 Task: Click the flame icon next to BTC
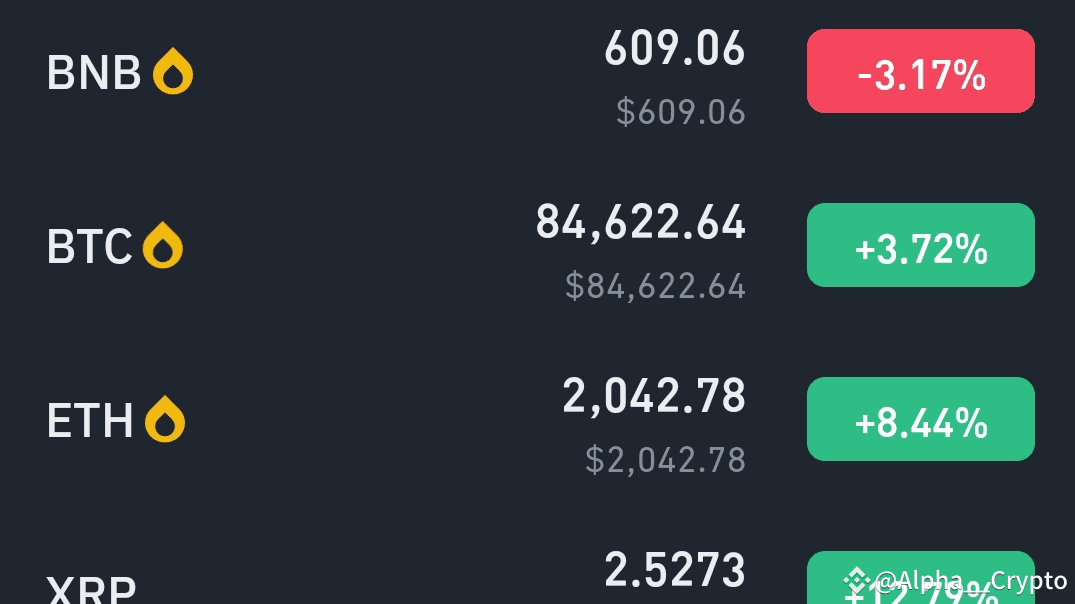[x=162, y=245]
